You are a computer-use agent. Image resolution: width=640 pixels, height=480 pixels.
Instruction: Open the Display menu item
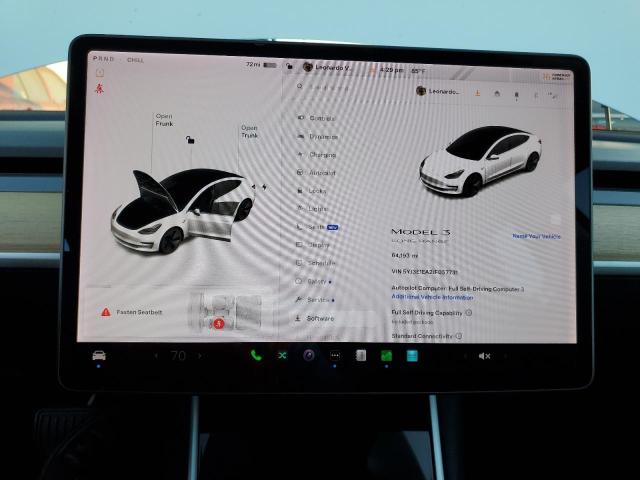click(313, 245)
